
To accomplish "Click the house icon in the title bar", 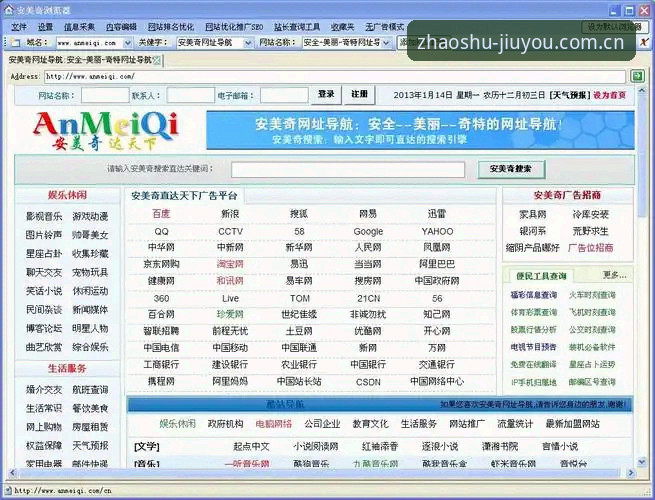I will [x=8, y=9].
